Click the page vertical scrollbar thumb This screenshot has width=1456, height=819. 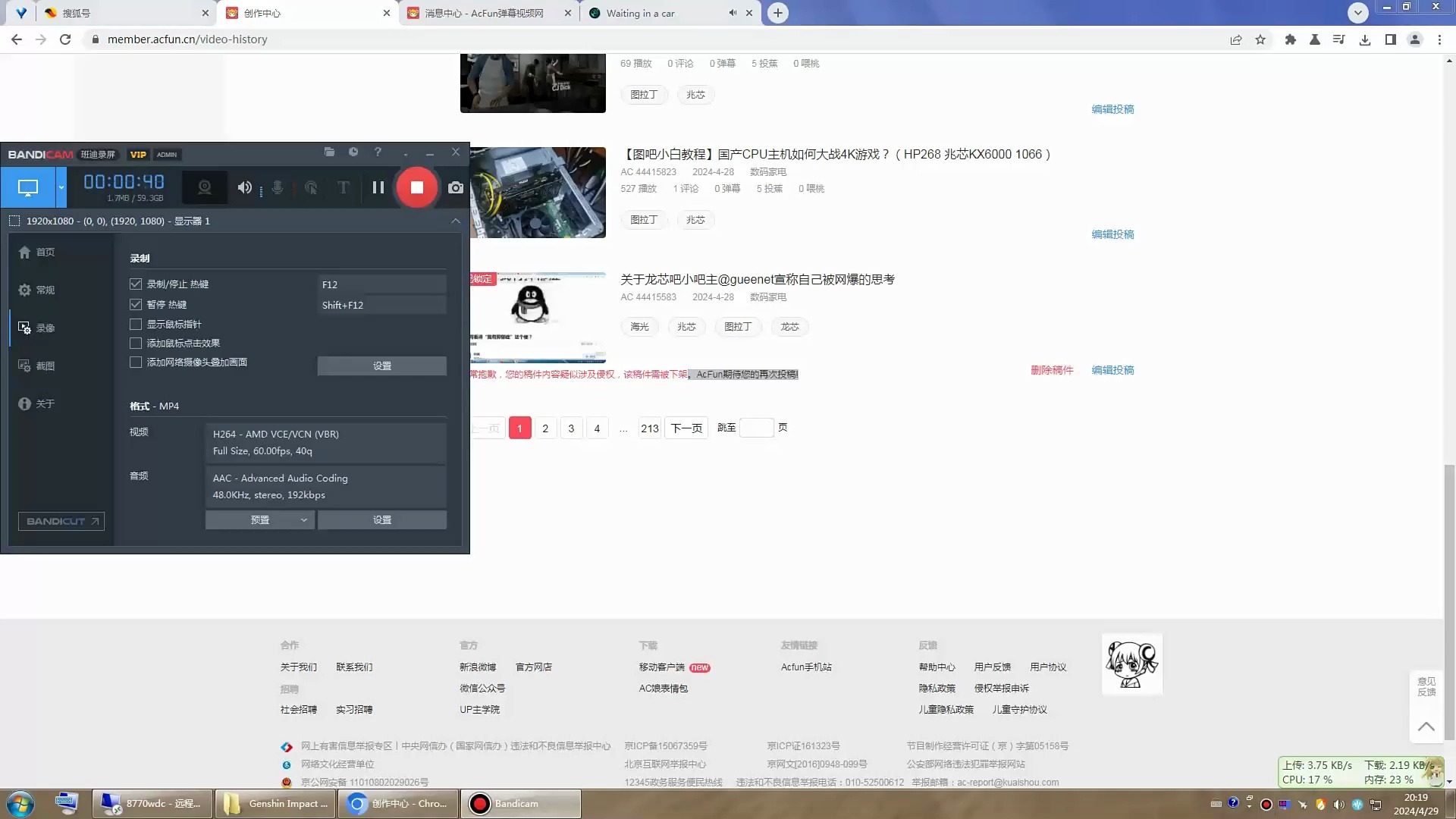coord(1449,603)
